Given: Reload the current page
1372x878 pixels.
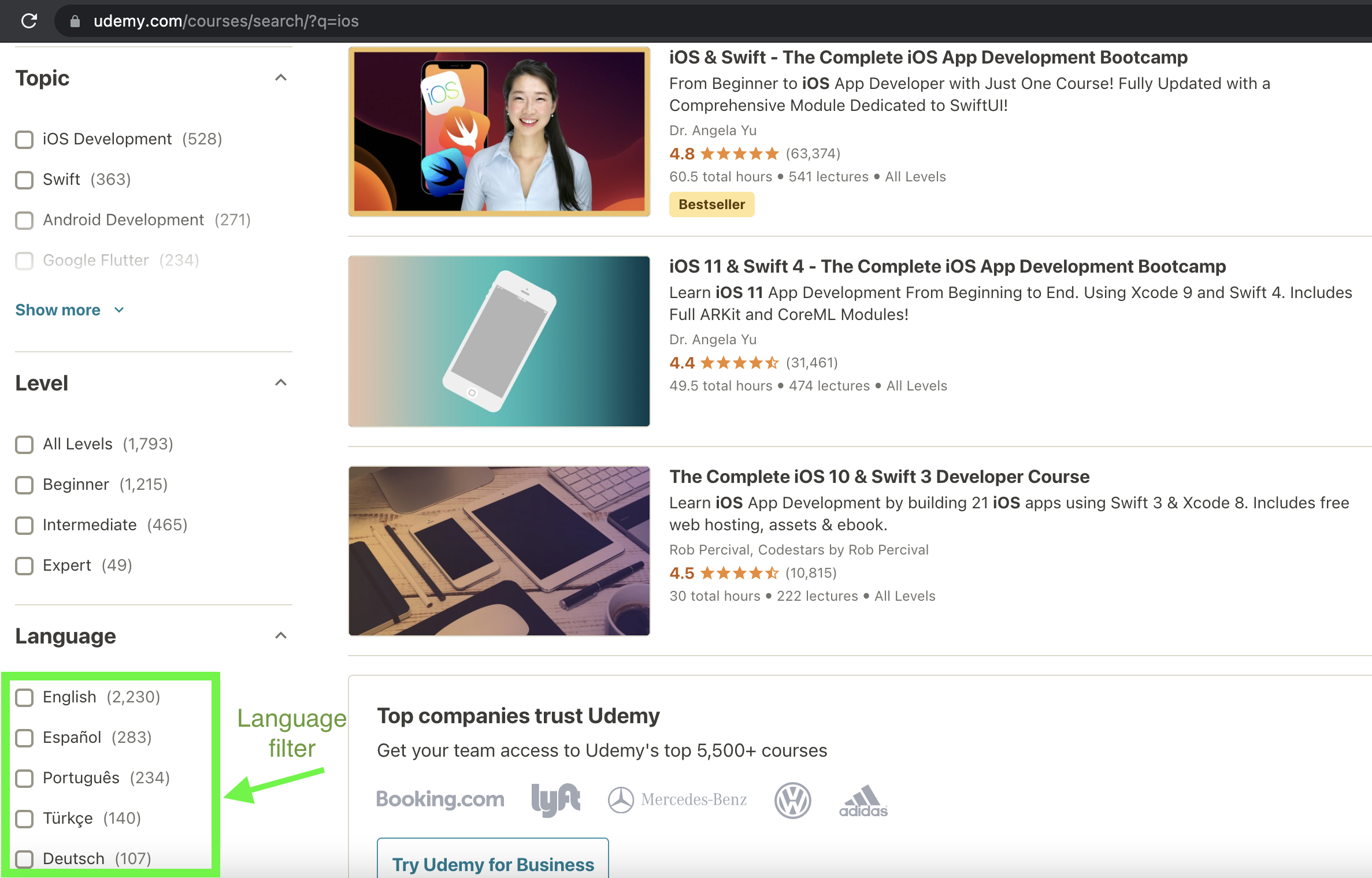Looking at the screenshot, I should (x=28, y=21).
